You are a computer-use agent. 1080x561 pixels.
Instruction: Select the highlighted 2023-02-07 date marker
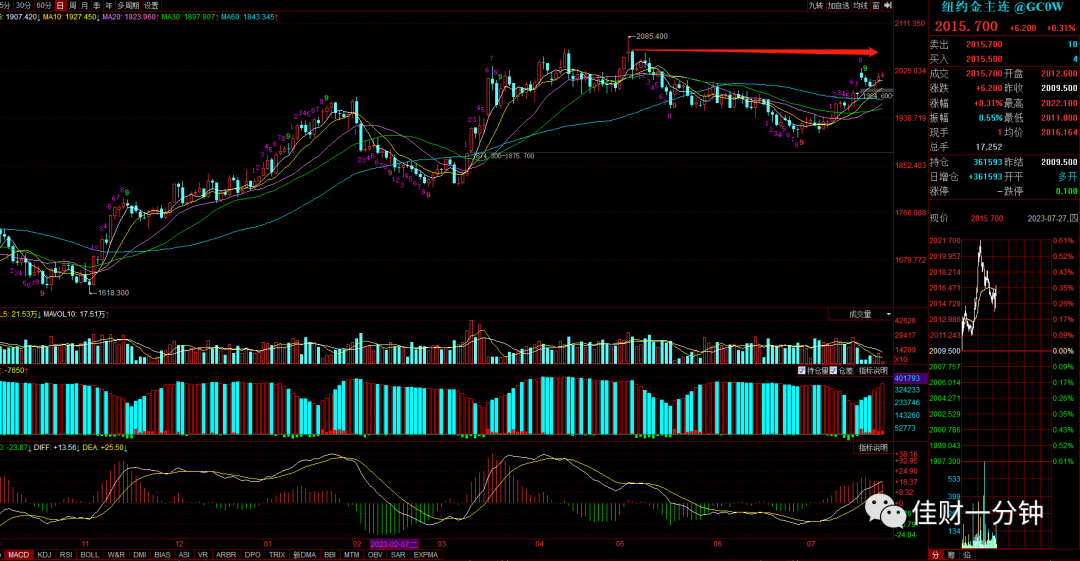[x=394, y=544]
